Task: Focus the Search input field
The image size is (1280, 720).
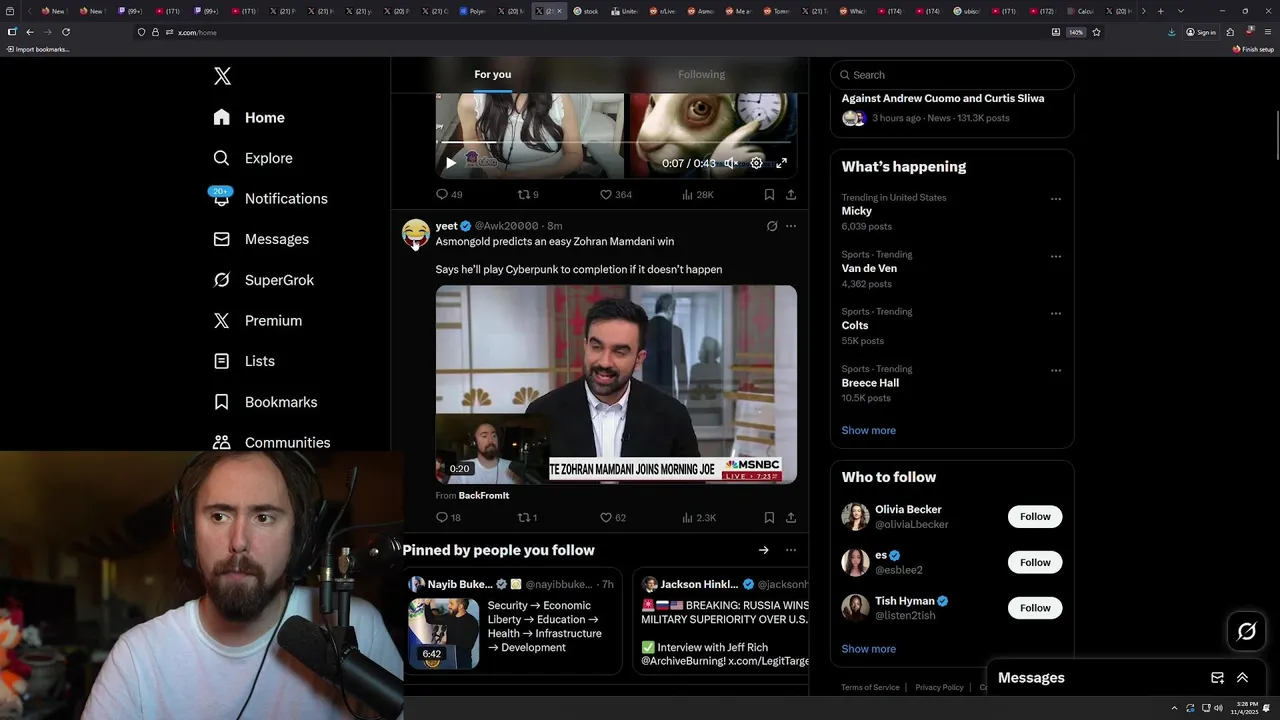Action: [x=952, y=75]
